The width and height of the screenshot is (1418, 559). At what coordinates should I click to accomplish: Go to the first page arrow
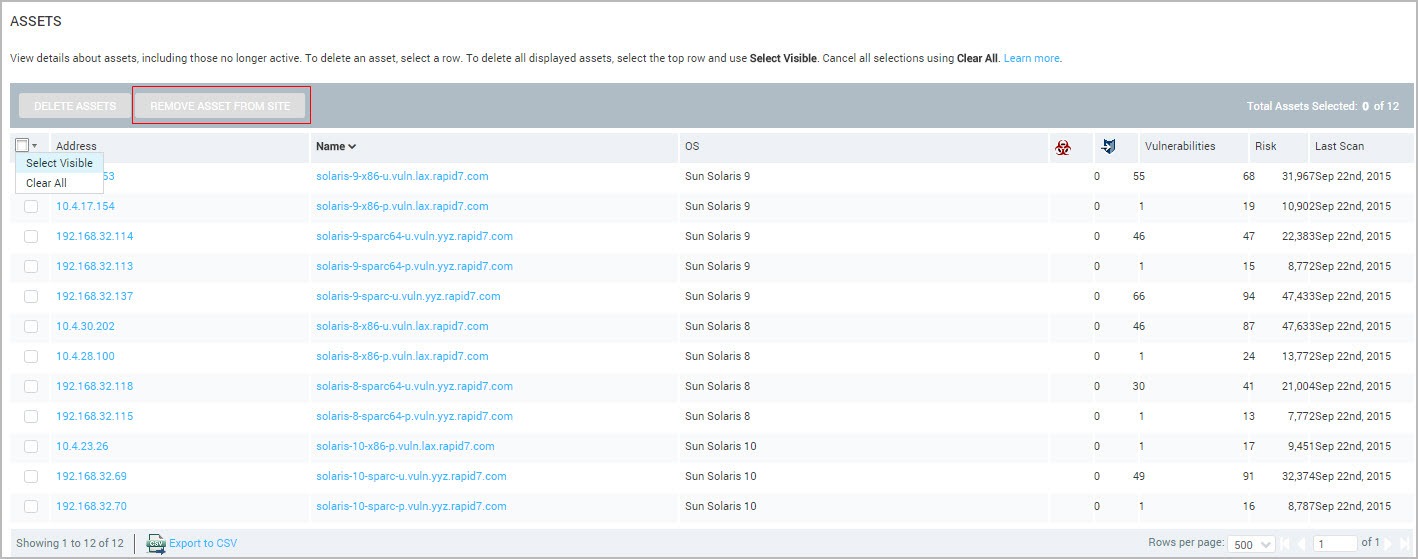coord(1285,543)
